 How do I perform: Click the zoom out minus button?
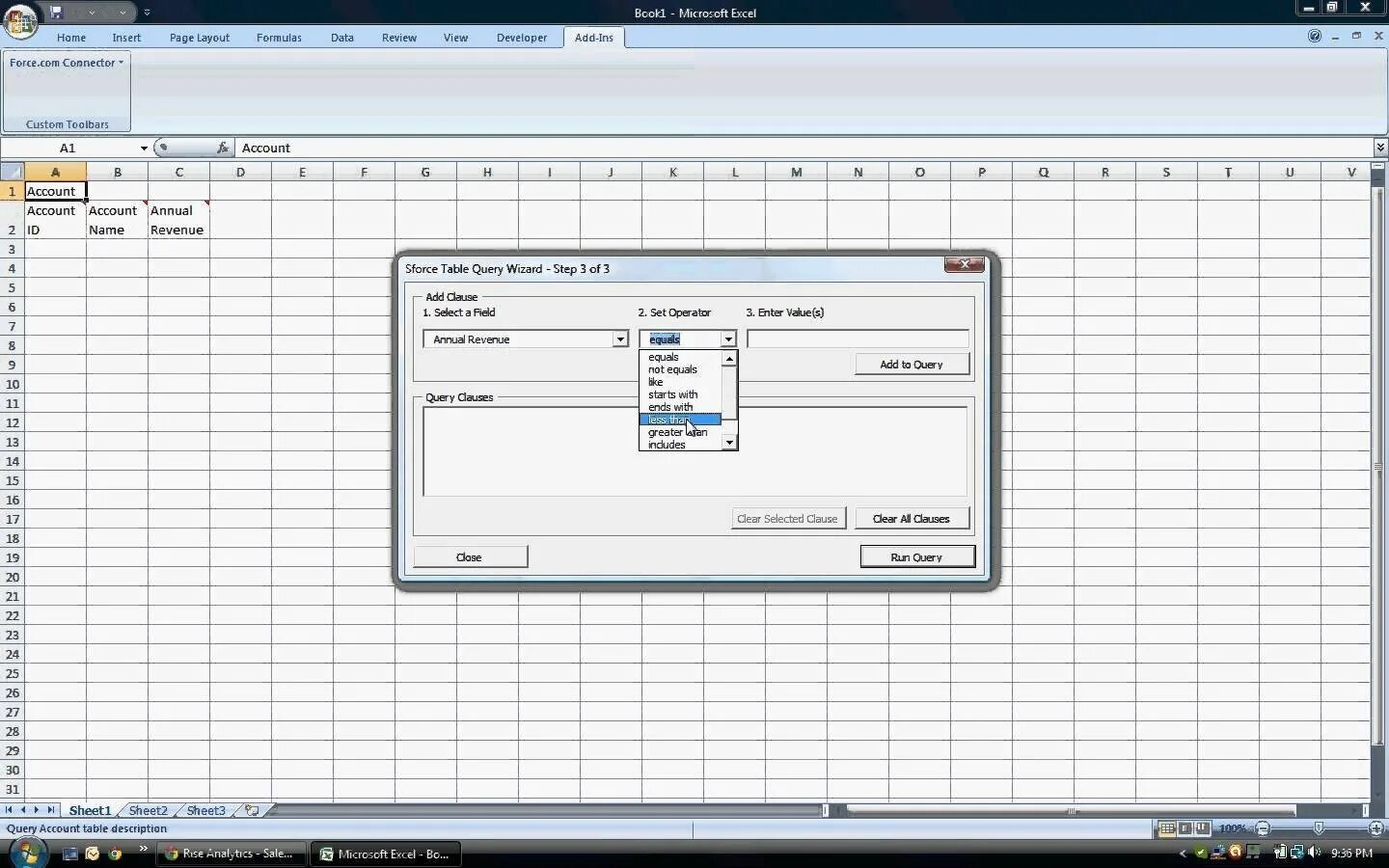coord(1262,828)
